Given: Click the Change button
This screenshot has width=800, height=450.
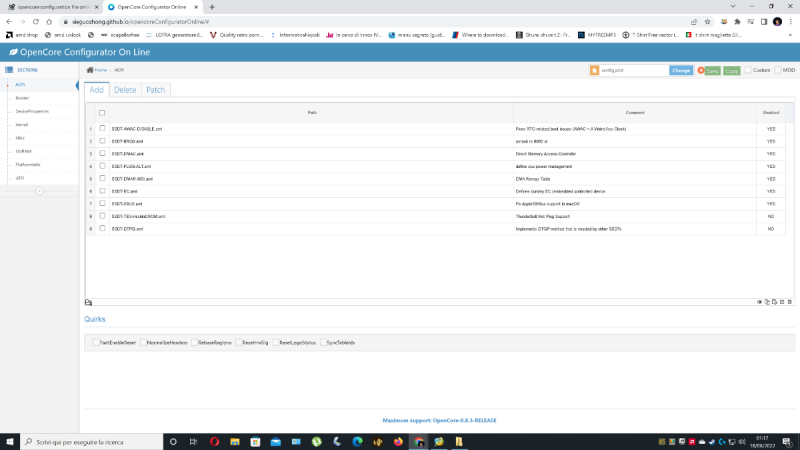Looking at the screenshot, I should pyautogui.click(x=681, y=70).
